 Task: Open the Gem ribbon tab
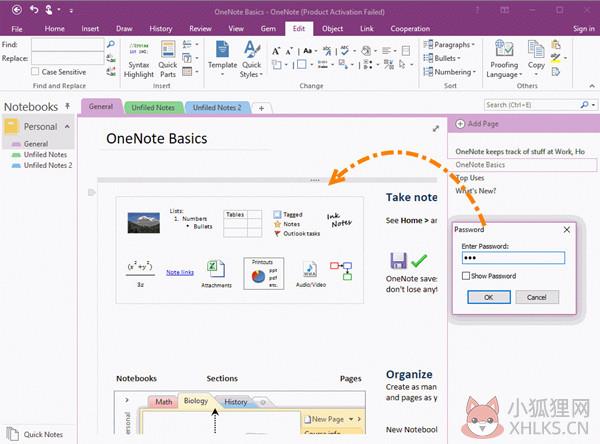268,29
